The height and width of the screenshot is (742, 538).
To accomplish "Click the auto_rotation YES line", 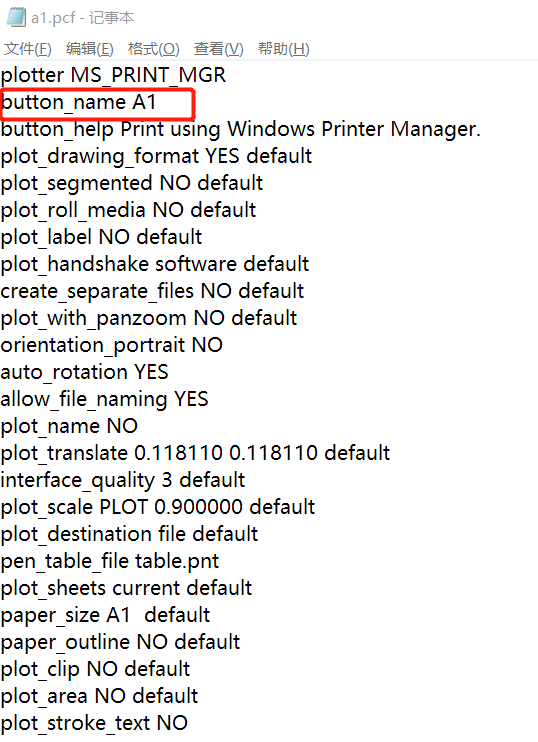I will [84, 372].
